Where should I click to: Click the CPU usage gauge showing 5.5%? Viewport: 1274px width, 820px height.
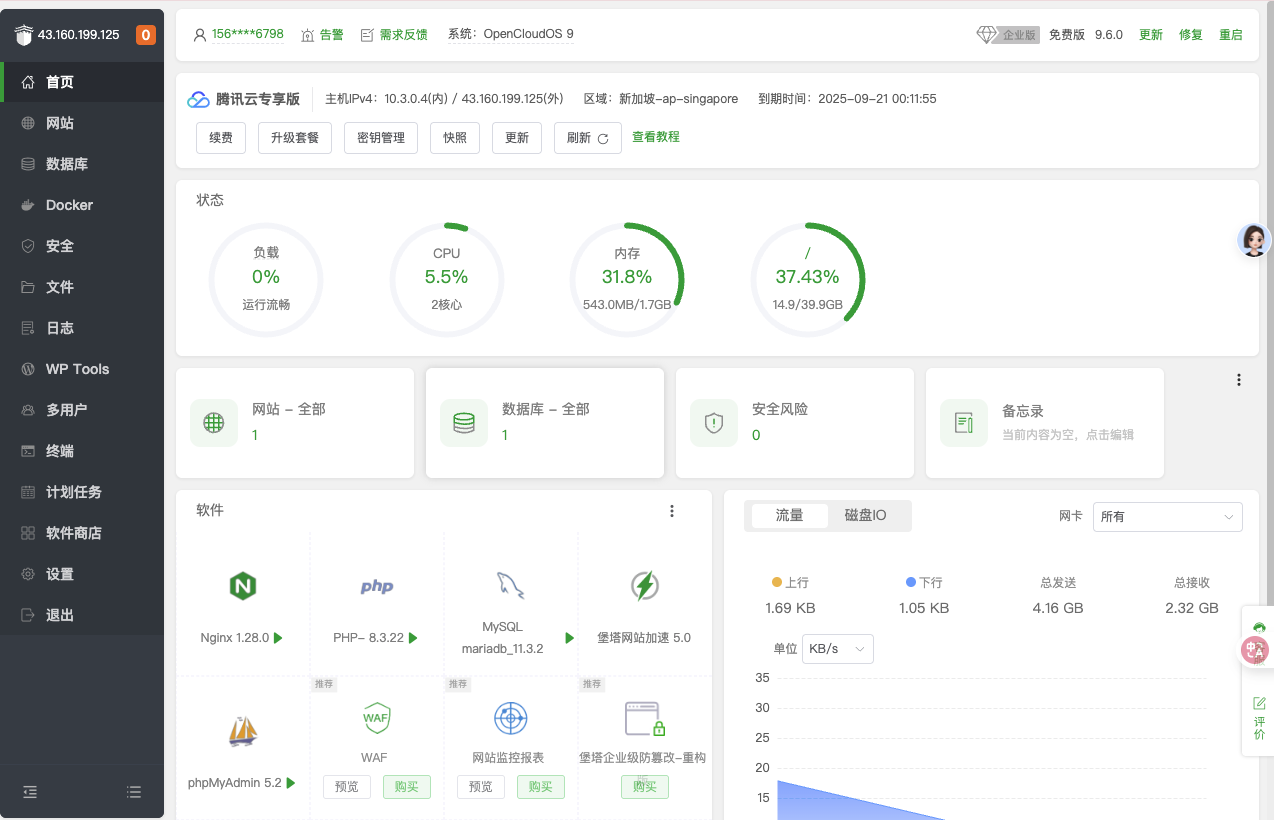446,277
